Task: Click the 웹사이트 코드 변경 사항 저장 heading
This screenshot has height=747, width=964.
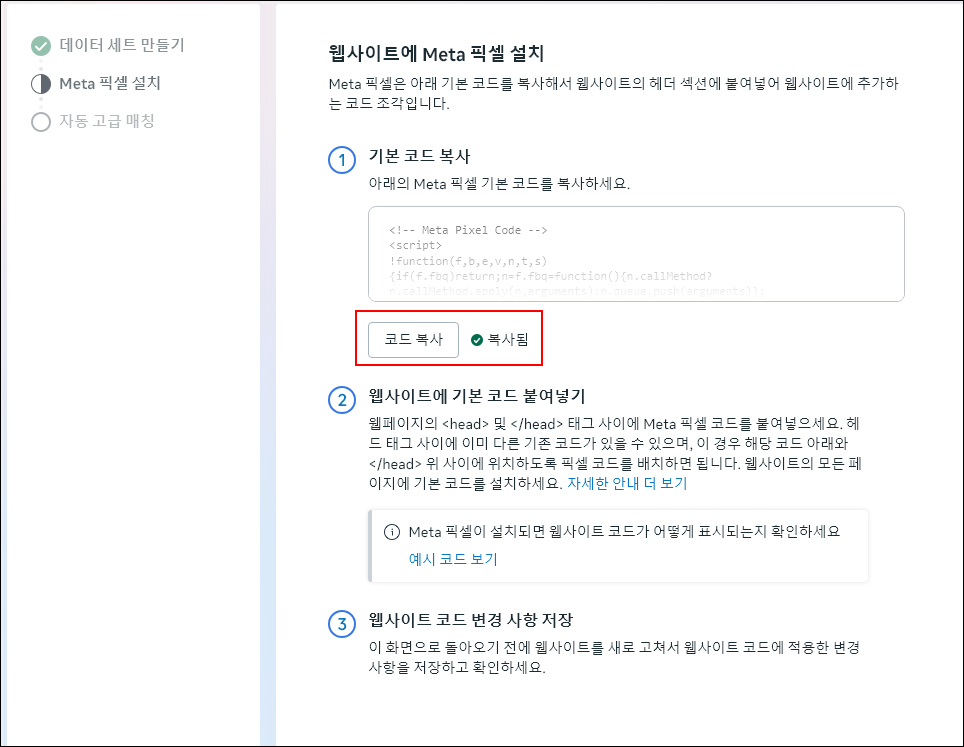Action: [470, 621]
